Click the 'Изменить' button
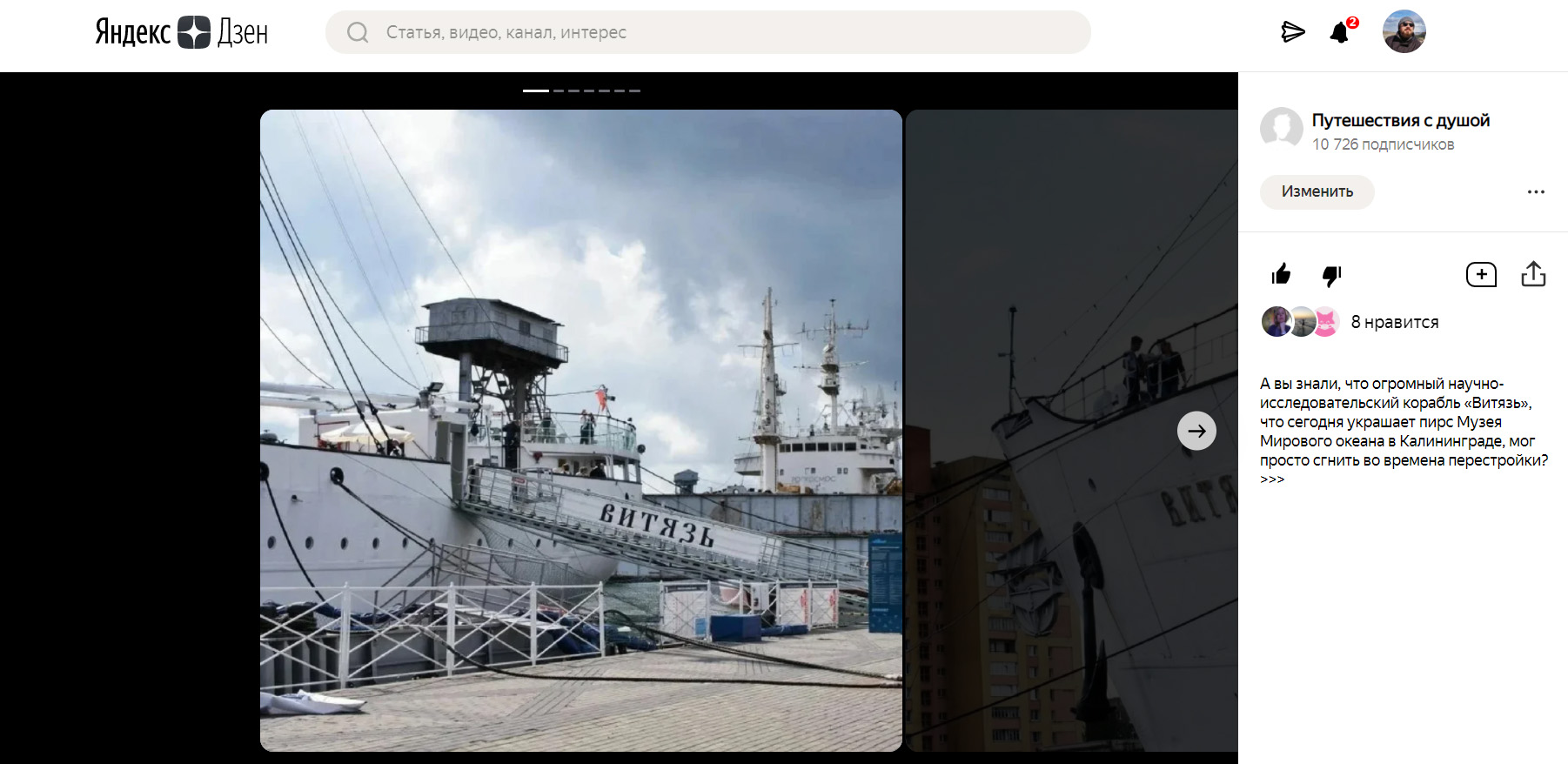This screenshot has width=1568, height=764. (x=1317, y=191)
